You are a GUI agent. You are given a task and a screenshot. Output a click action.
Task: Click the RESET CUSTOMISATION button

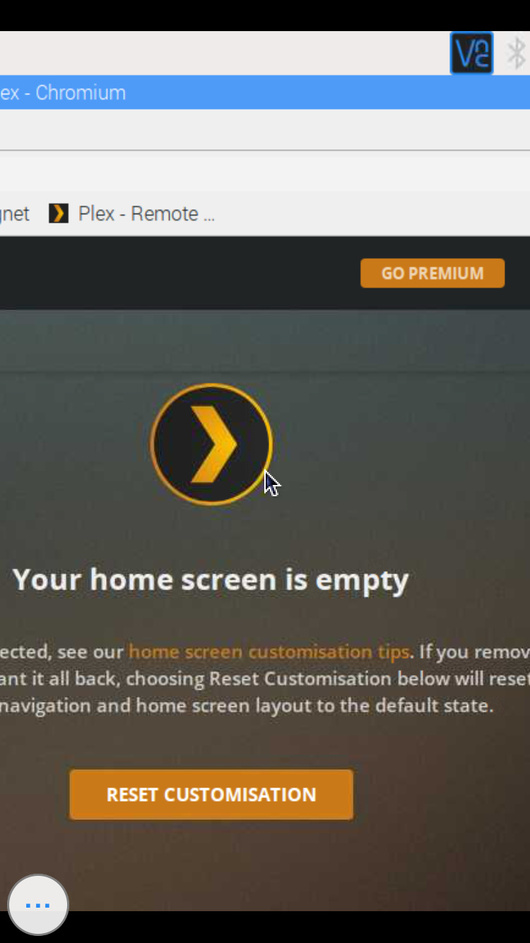click(211, 794)
